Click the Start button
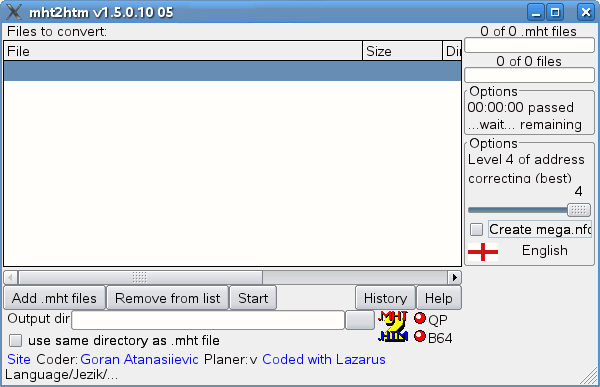 [x=253, y=298]
